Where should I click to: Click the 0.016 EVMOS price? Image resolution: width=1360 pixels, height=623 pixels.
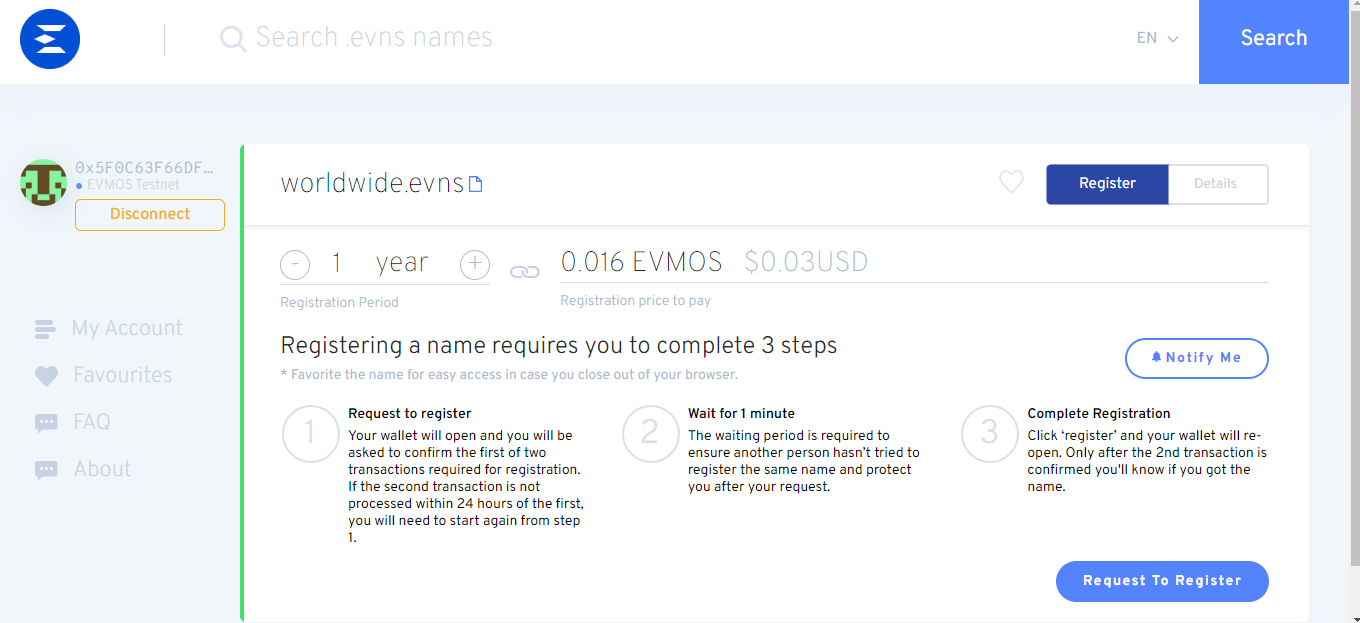click(642, 263)
